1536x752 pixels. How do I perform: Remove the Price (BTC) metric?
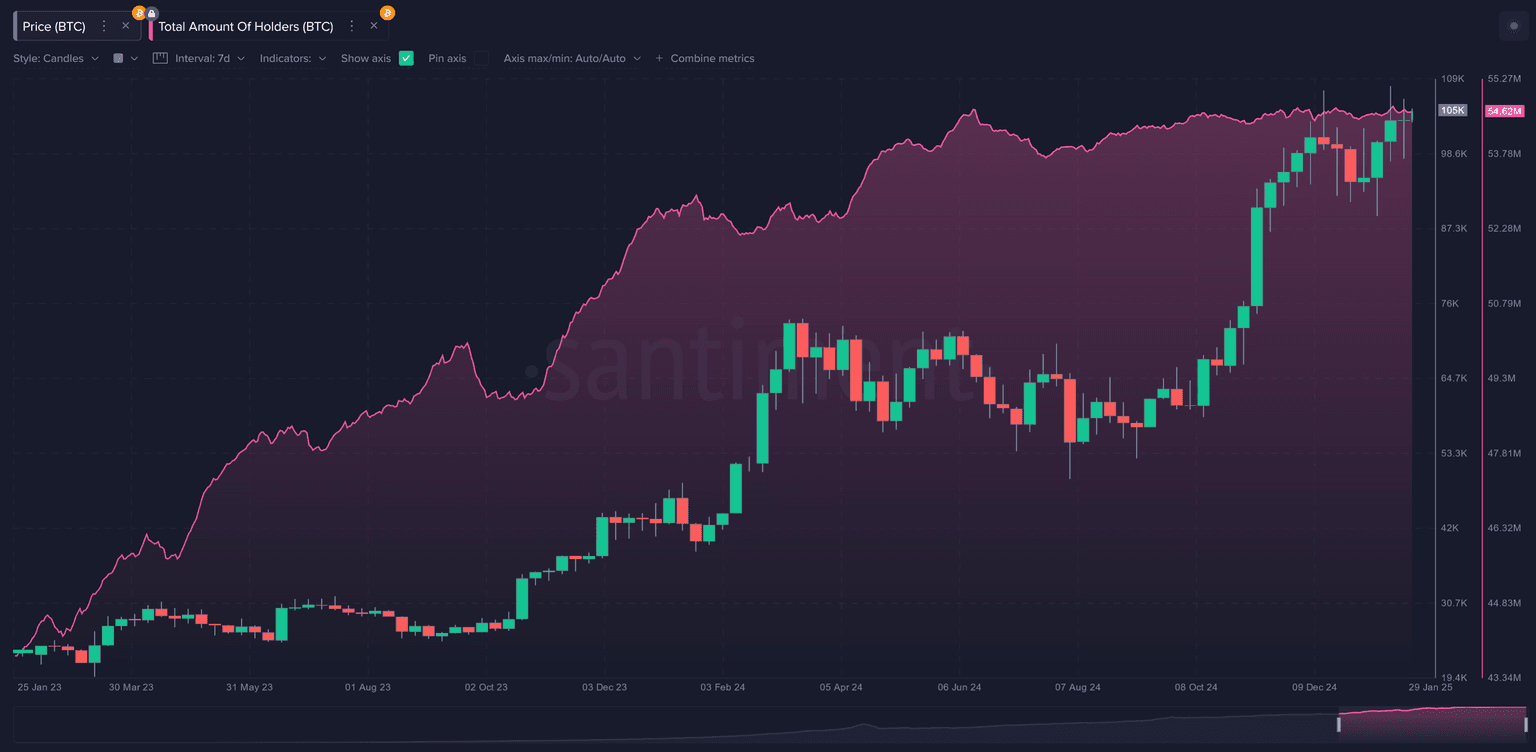125,26
